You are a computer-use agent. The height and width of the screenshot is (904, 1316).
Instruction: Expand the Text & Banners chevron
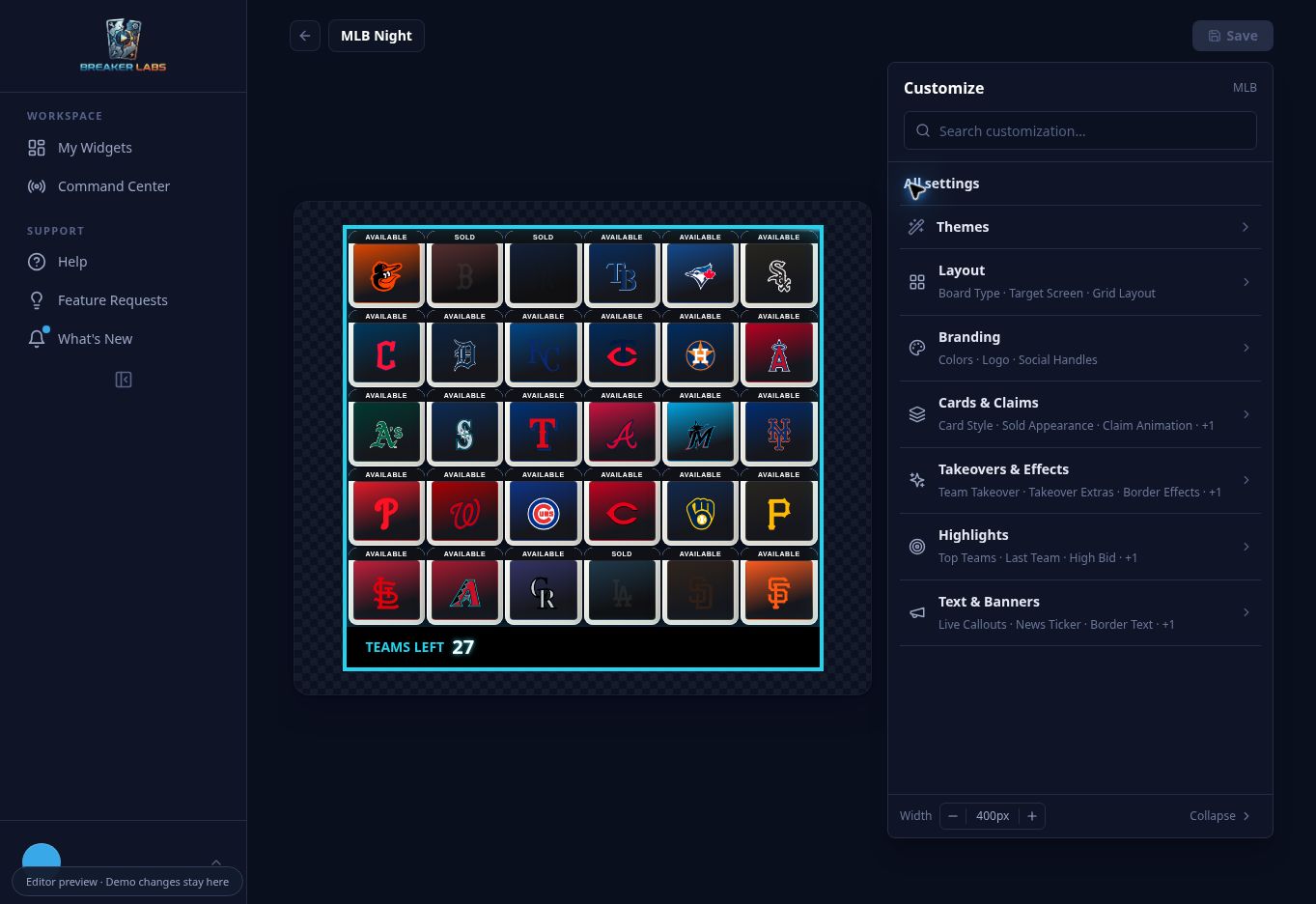tap(1246, 612)
